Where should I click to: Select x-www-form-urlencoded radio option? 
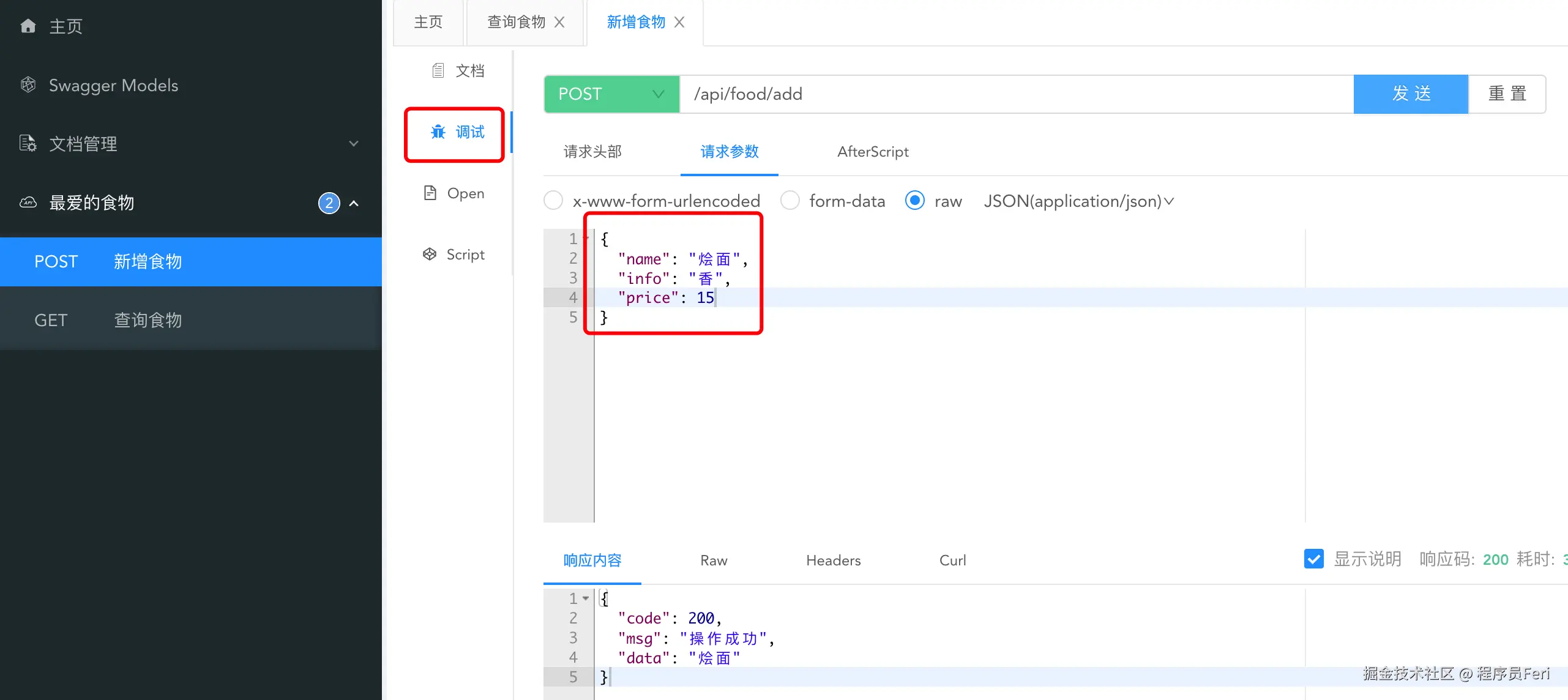click(553, 201)
